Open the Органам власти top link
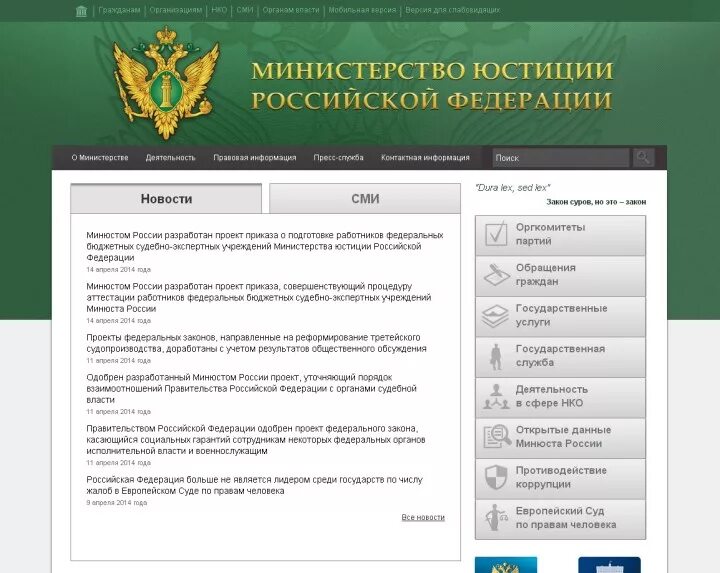720x573 pixels. (291, 10)
